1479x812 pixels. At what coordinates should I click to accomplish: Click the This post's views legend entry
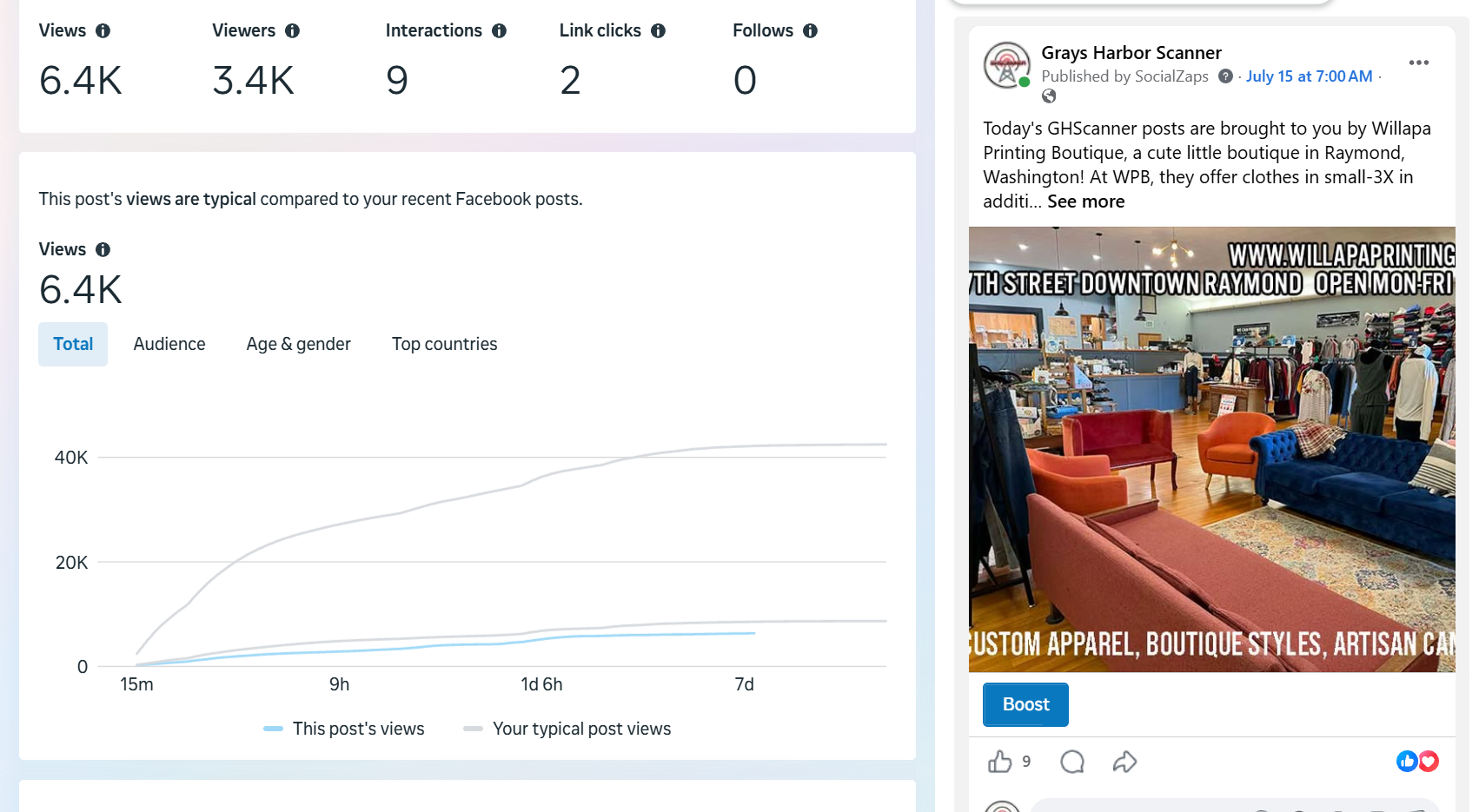click(344, 729)
